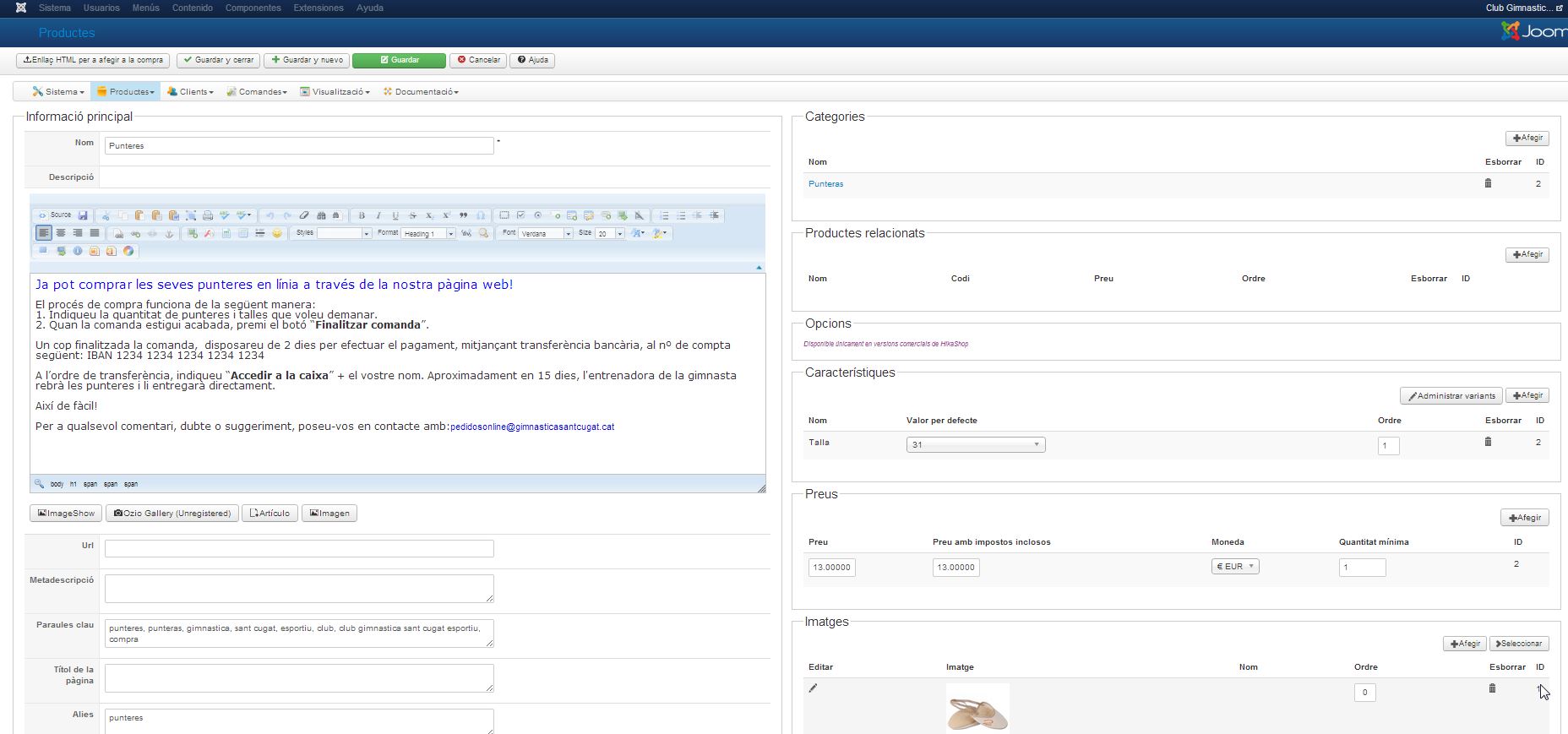Open the Format dropdown showing Heading 1
Viewport: 1568px width, 734px height.
pos(428,234)
